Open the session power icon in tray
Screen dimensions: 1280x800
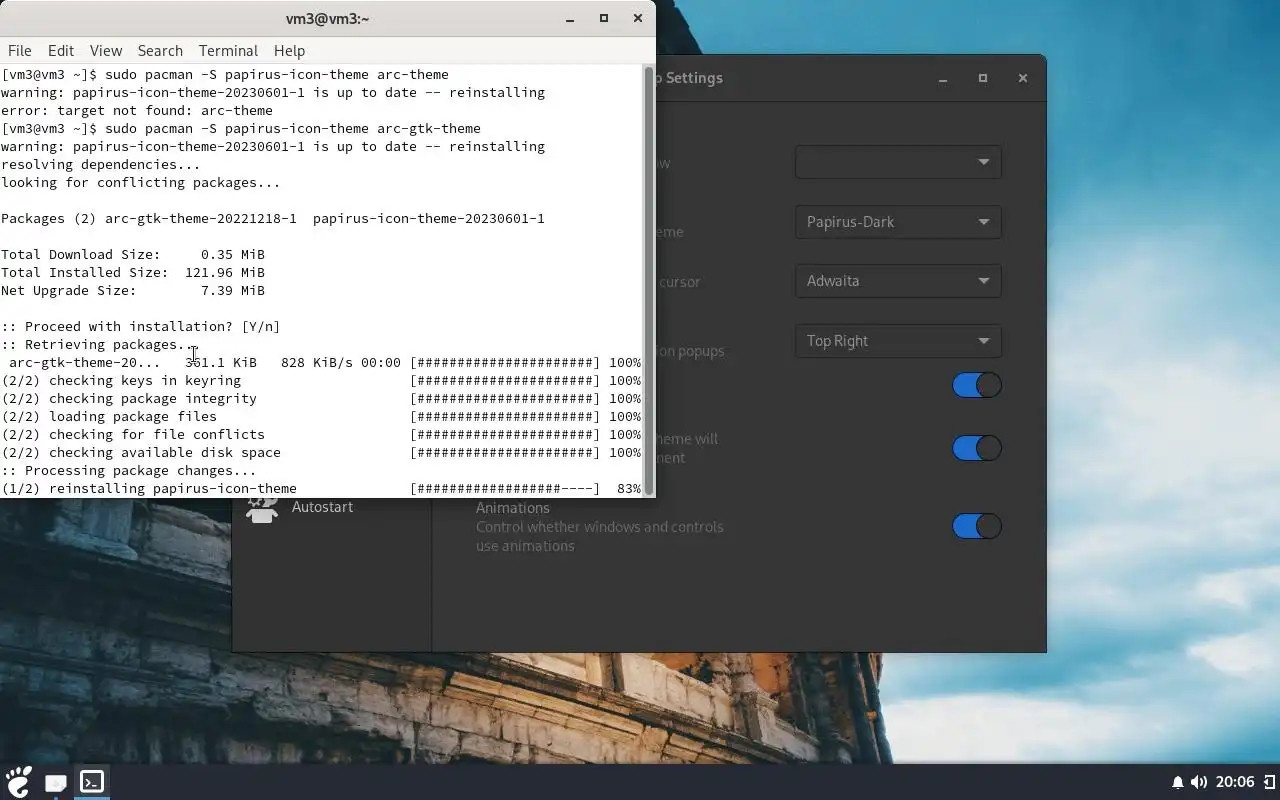1269,782
